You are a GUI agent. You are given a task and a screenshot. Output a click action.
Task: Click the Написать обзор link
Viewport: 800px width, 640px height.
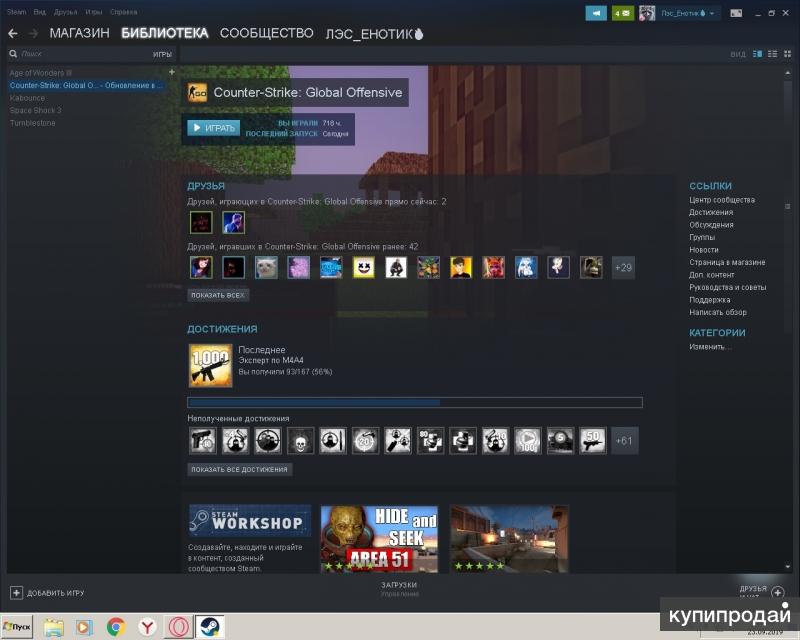pos(718,312)
